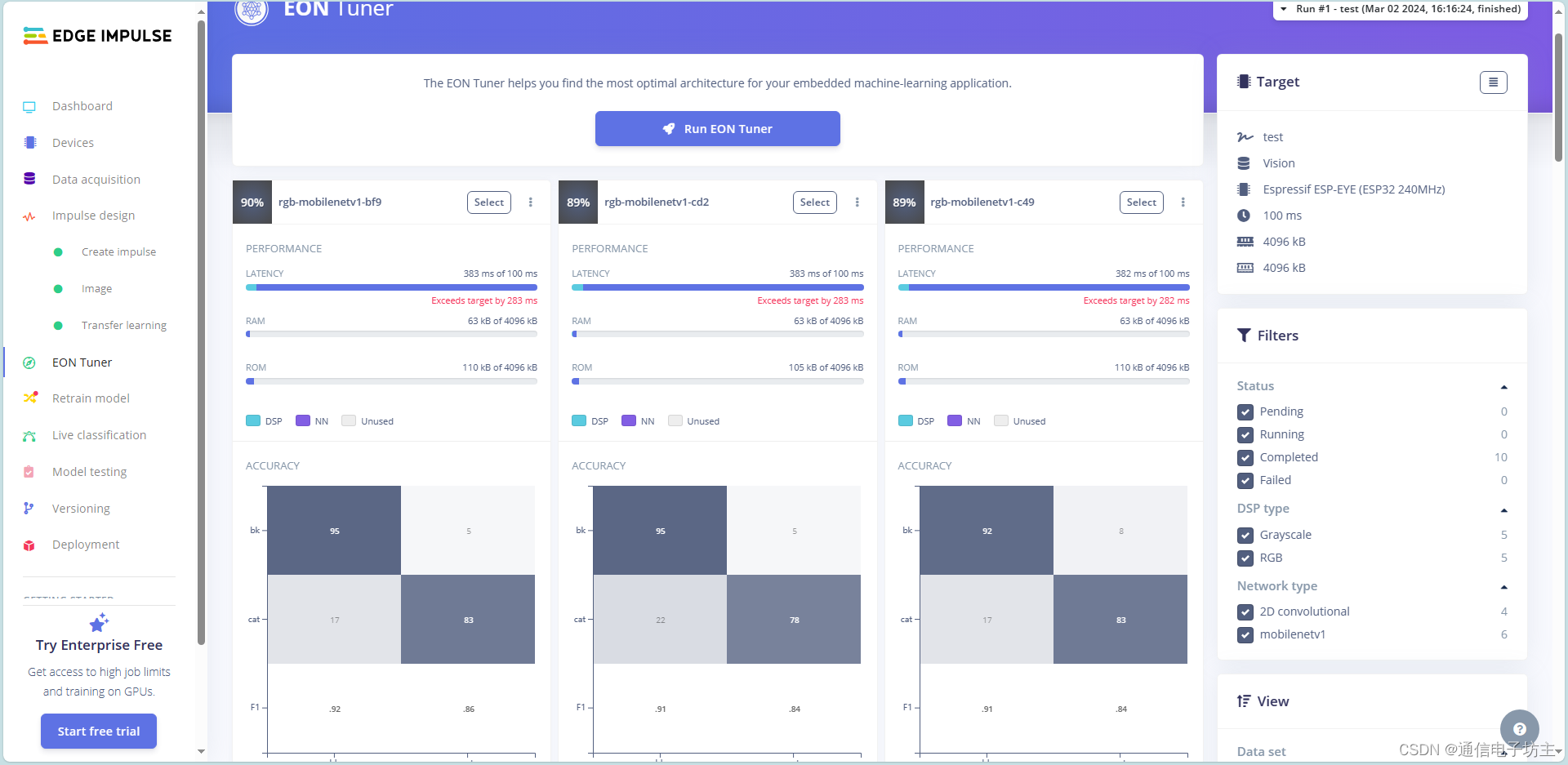The image size is (1568, 765).
Task: Click the Edge Impulse logo
Action: [97, 36]
